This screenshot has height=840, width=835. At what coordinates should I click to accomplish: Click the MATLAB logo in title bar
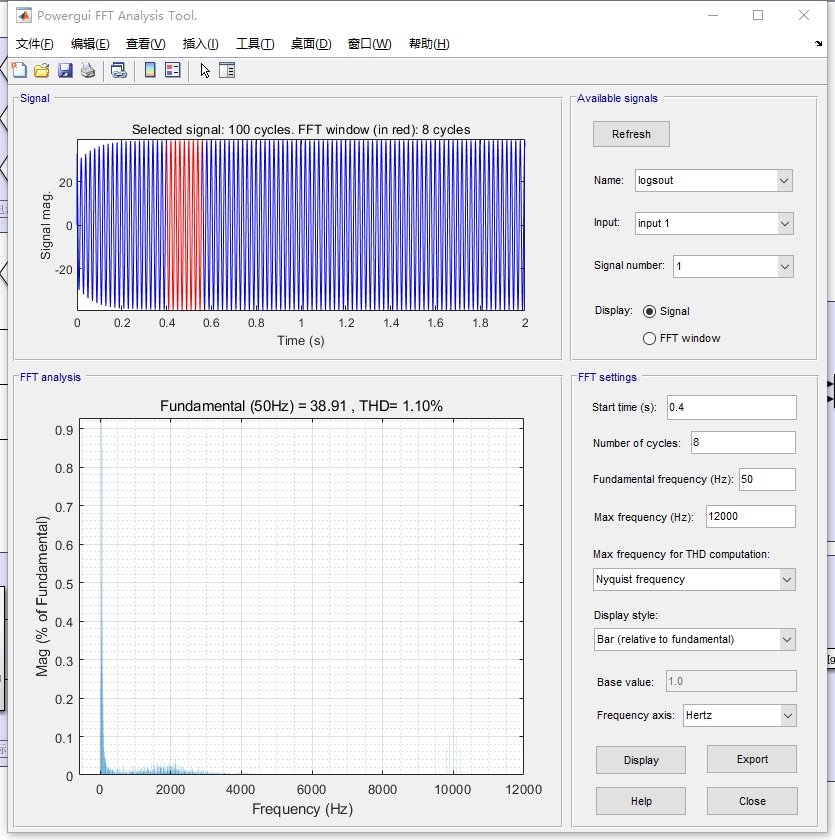pos(24,16)
